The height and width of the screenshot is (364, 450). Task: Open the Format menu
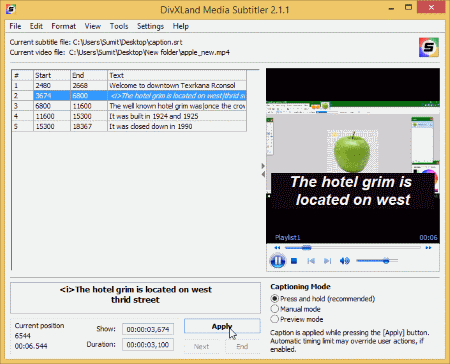(63, 26)
